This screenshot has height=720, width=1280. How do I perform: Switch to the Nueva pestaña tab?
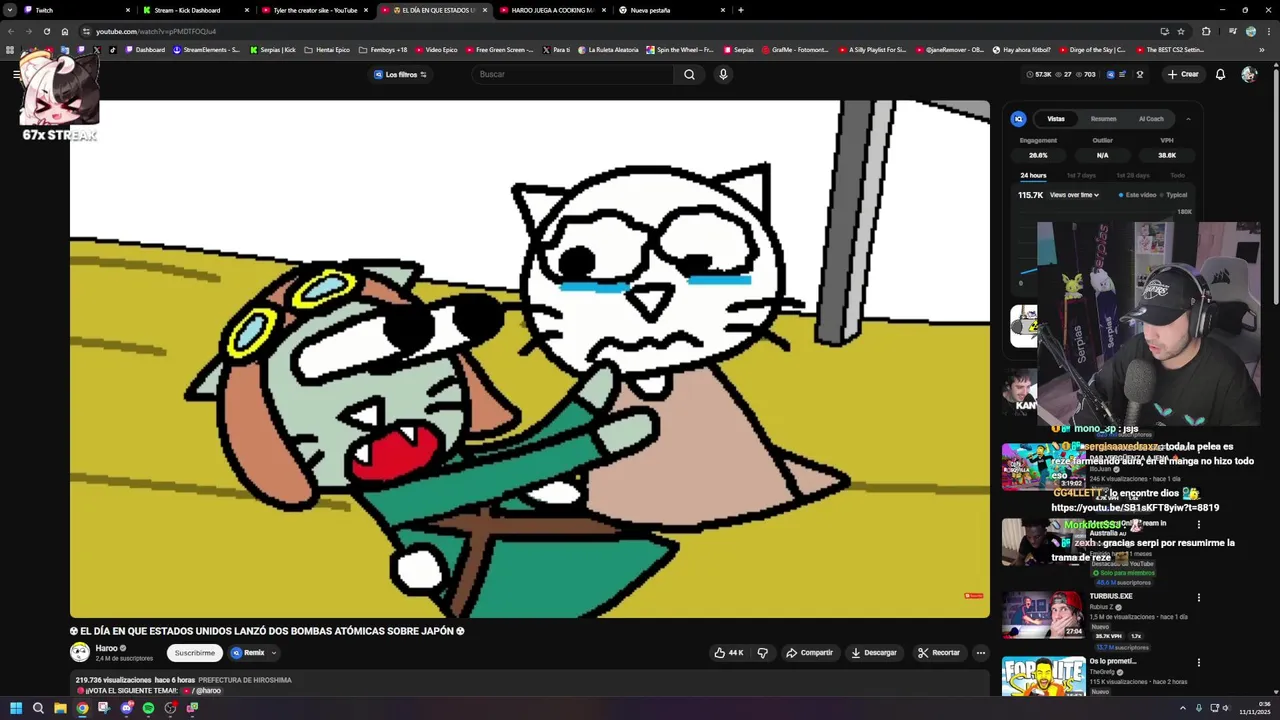click(672, 10)
